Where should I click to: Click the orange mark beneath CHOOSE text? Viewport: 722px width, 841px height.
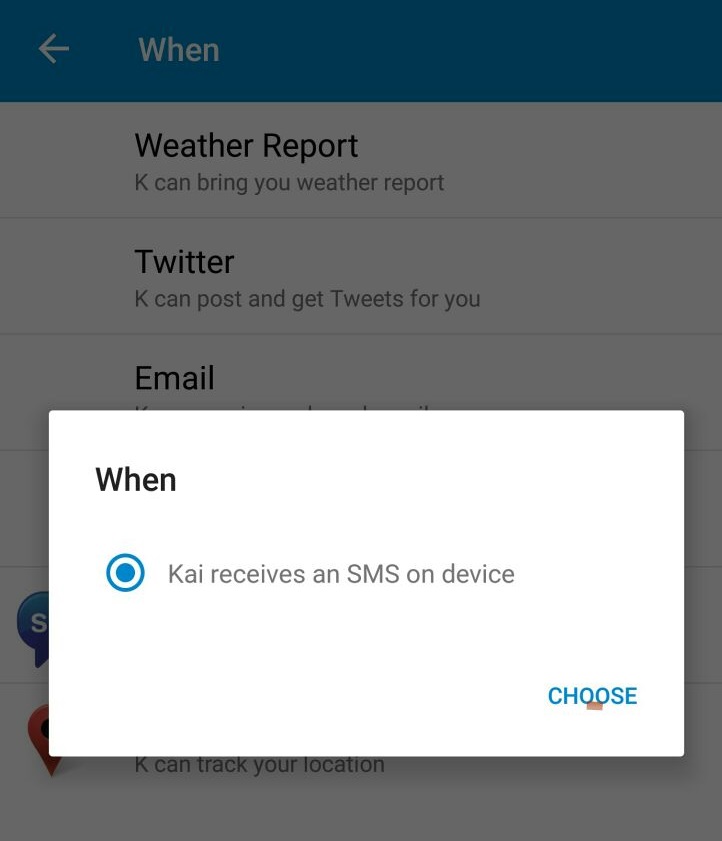pos(594,706)
